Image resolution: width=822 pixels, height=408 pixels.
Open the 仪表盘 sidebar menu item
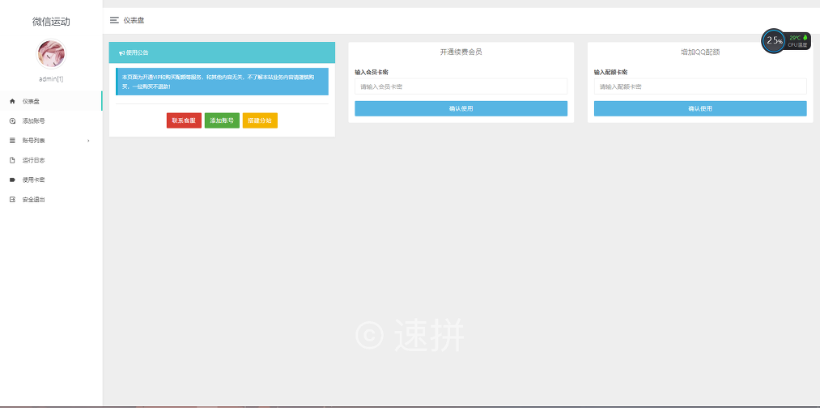(51, 101)
